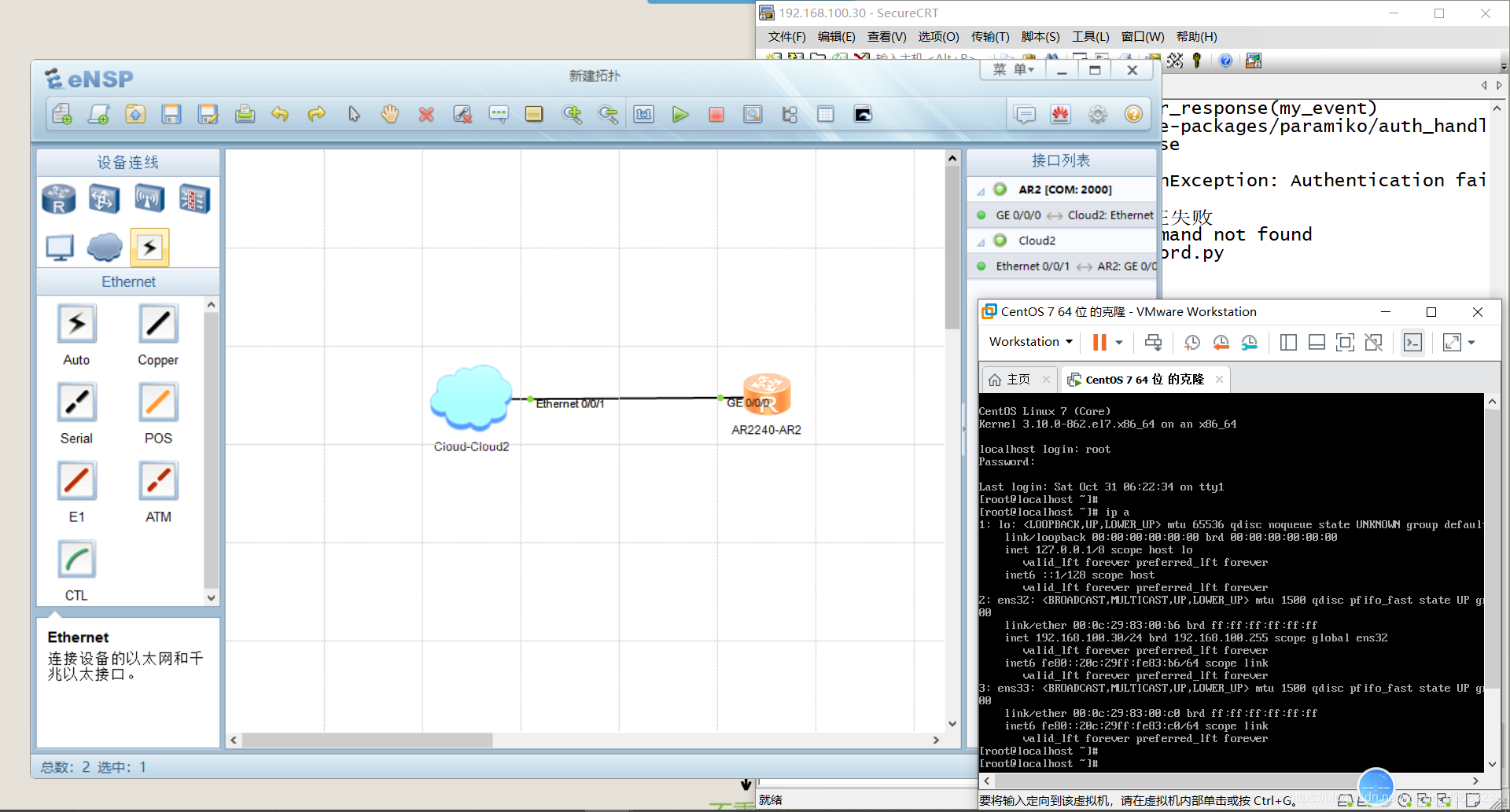The width and height of the screenshot is (1510, 812).
Task: Select the firewall device category icon
Action: pos(193,199)
